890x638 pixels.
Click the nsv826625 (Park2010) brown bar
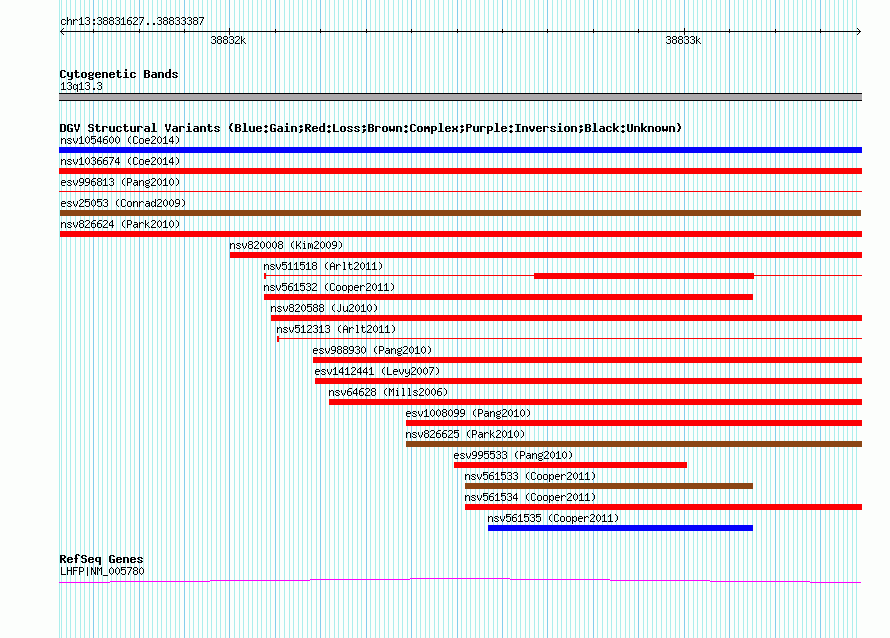point(634,444)
